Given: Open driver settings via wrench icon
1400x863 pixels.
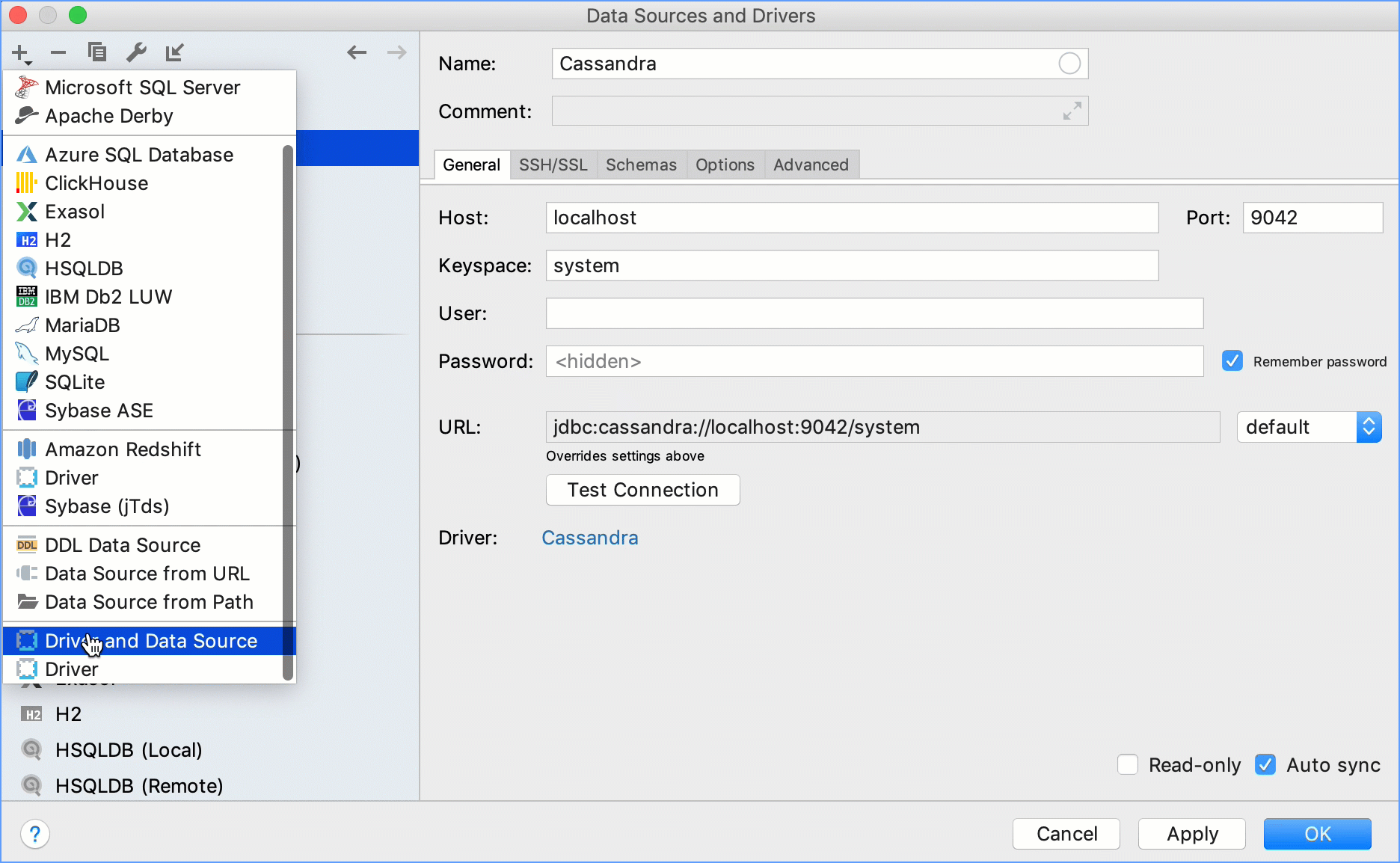Looking at the screenshot, I should (x=136, y=52).
